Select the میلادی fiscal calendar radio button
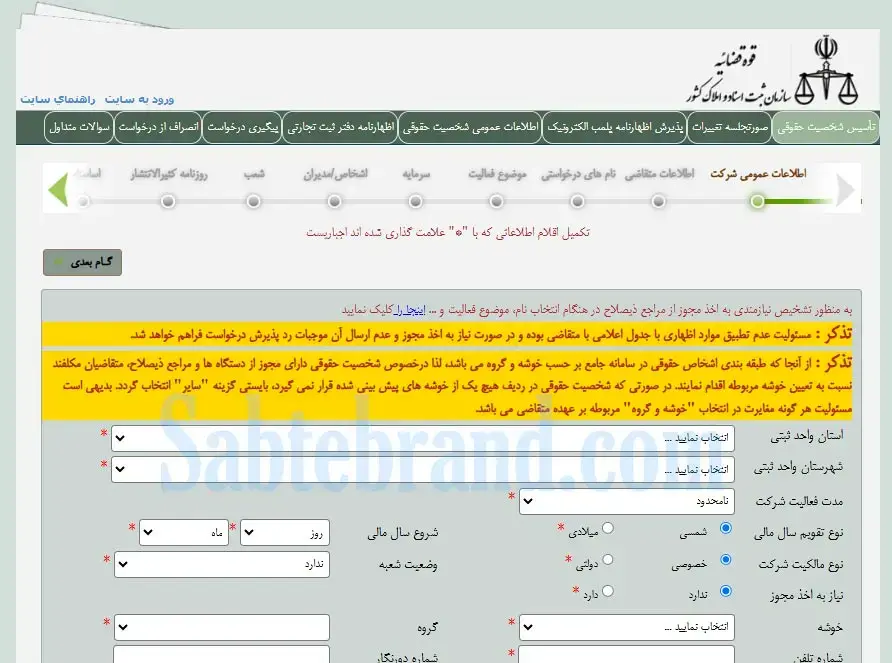 coord(607,528)
